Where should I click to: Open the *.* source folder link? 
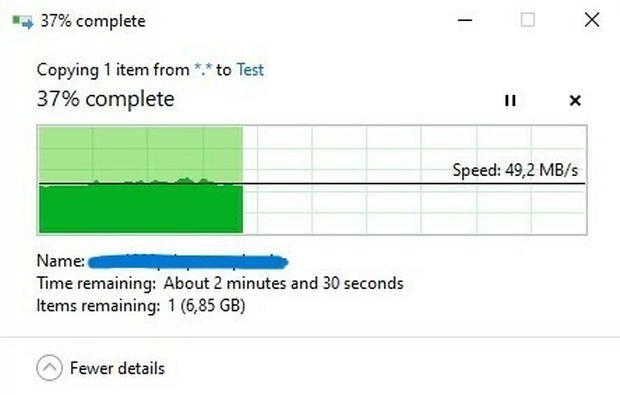point(203,70)
